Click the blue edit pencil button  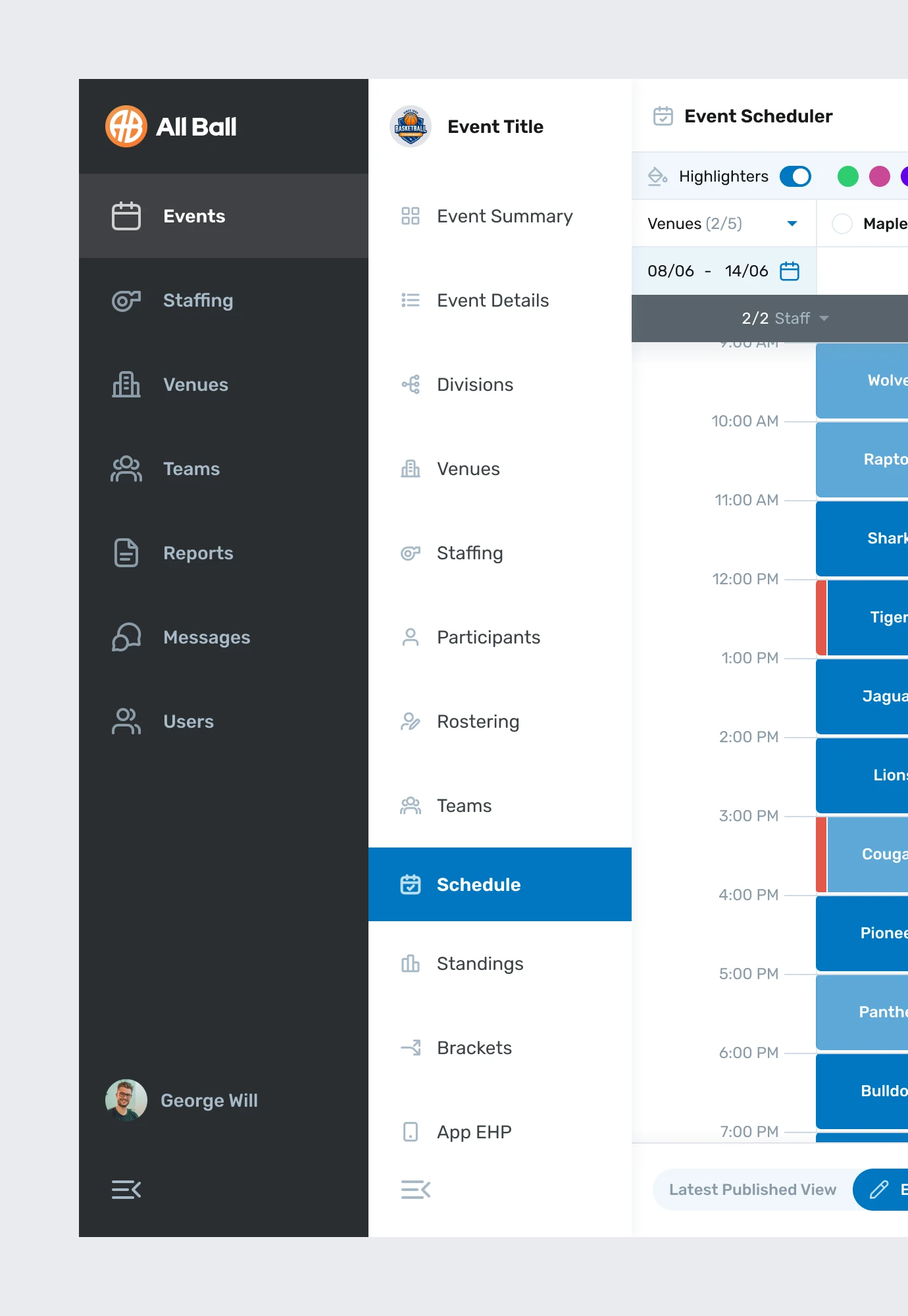pyautogui.click(x=880, y=1190)
